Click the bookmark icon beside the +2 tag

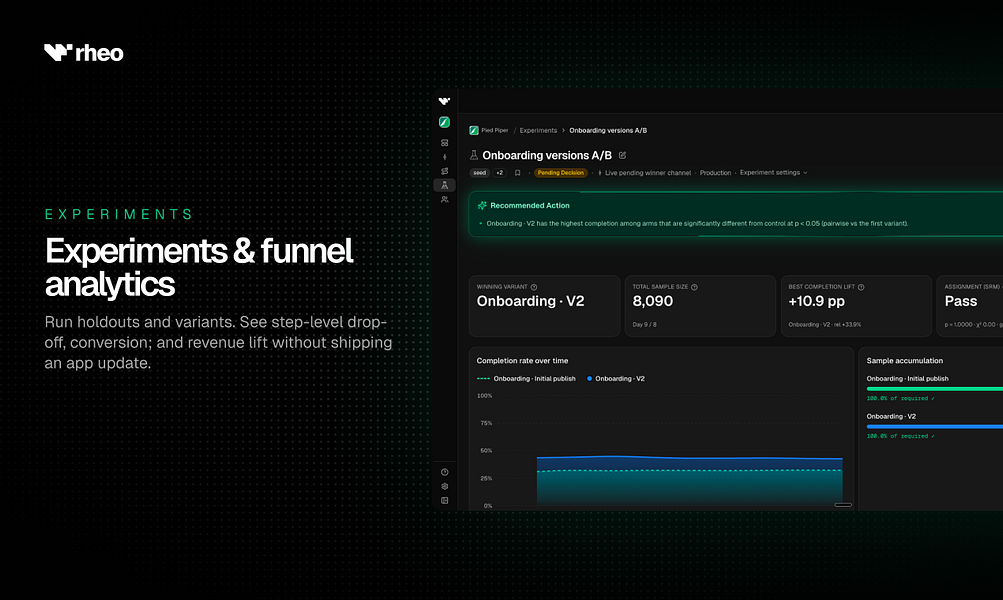coord(517,173)
